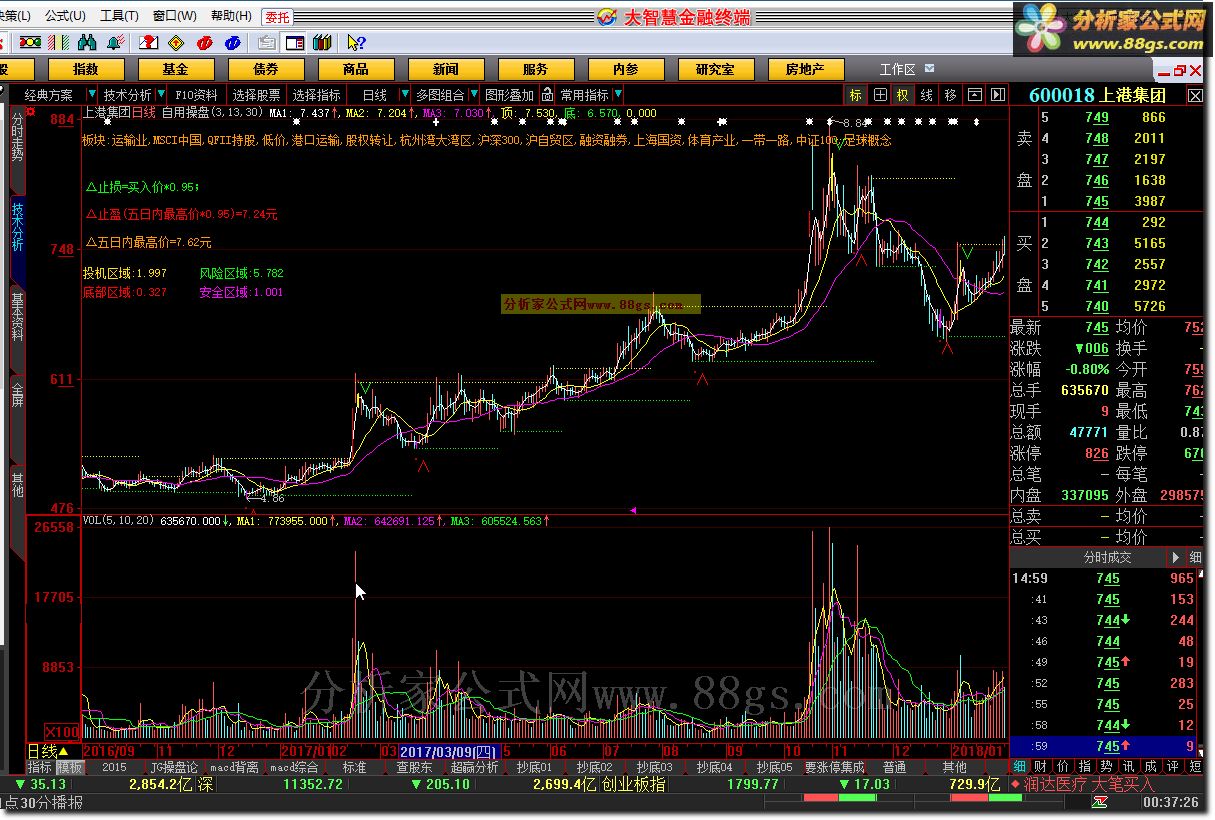Click the 委托 button

point(277,17)
